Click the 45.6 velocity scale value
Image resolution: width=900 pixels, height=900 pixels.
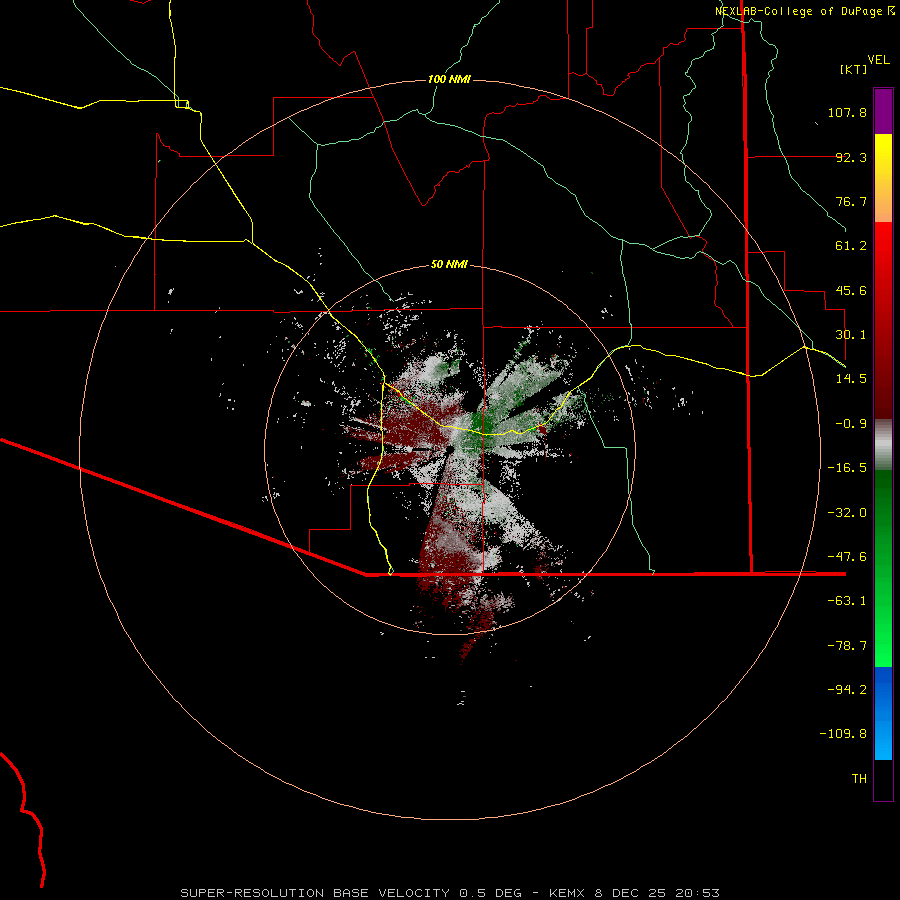pos(851,290)
